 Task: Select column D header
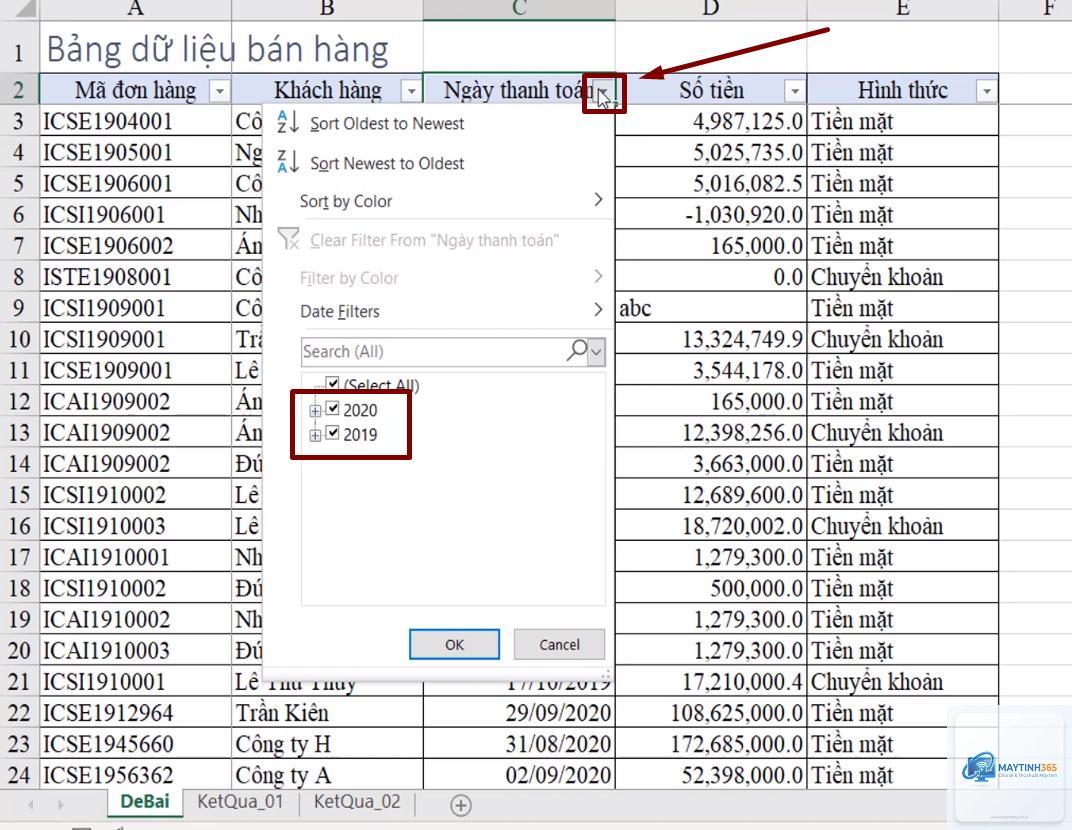711,9
